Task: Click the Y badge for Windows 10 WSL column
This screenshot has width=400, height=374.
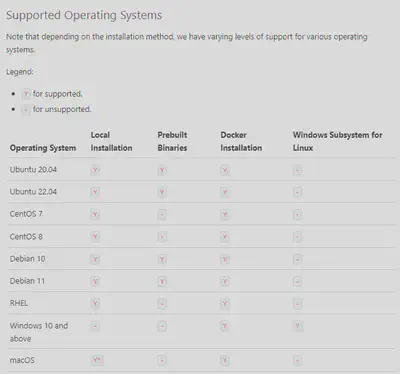Action: 298,326
